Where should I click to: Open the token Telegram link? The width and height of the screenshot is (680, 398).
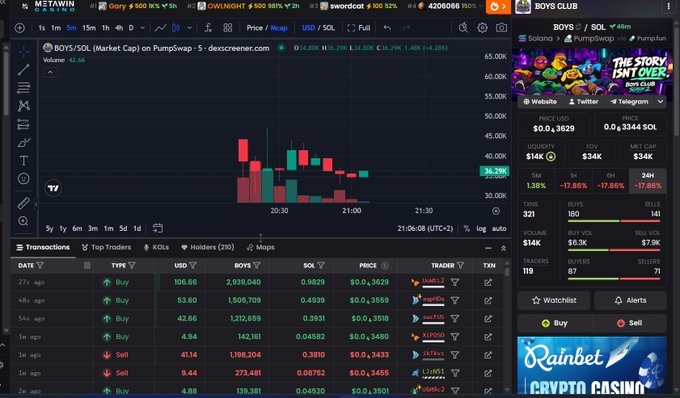629,101
